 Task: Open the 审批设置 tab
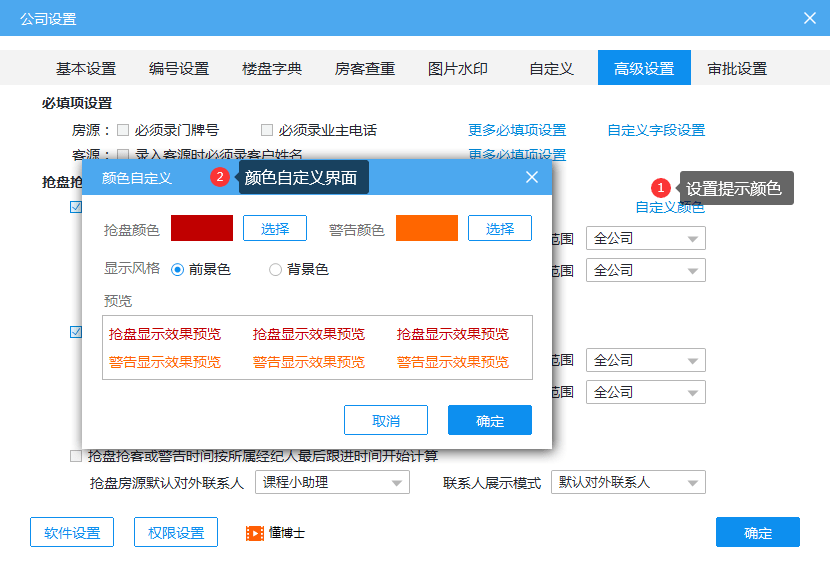click(x=737, y=69)
